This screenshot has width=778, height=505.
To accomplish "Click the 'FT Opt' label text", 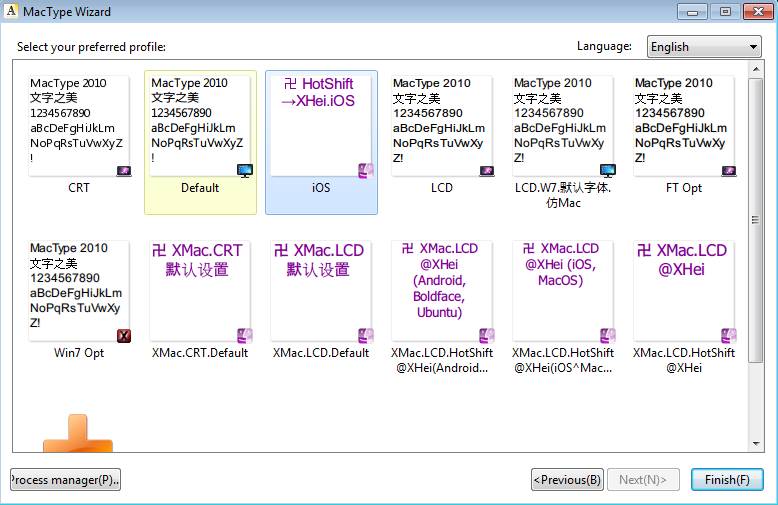I will click(x=684, y=188).
